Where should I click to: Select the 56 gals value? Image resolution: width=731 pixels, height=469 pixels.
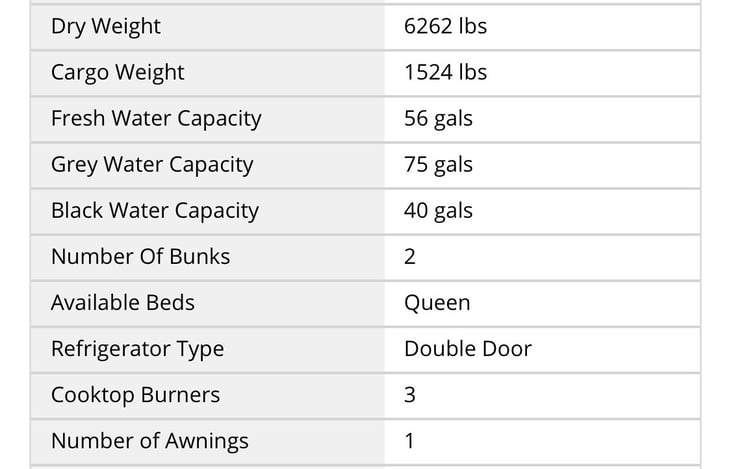(x=438, y=119)
